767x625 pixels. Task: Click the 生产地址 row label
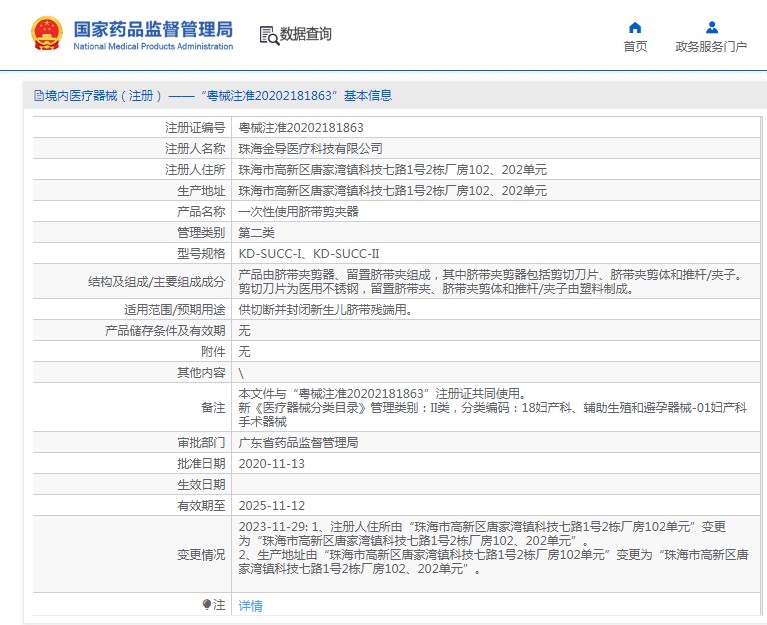coord(201,191)
